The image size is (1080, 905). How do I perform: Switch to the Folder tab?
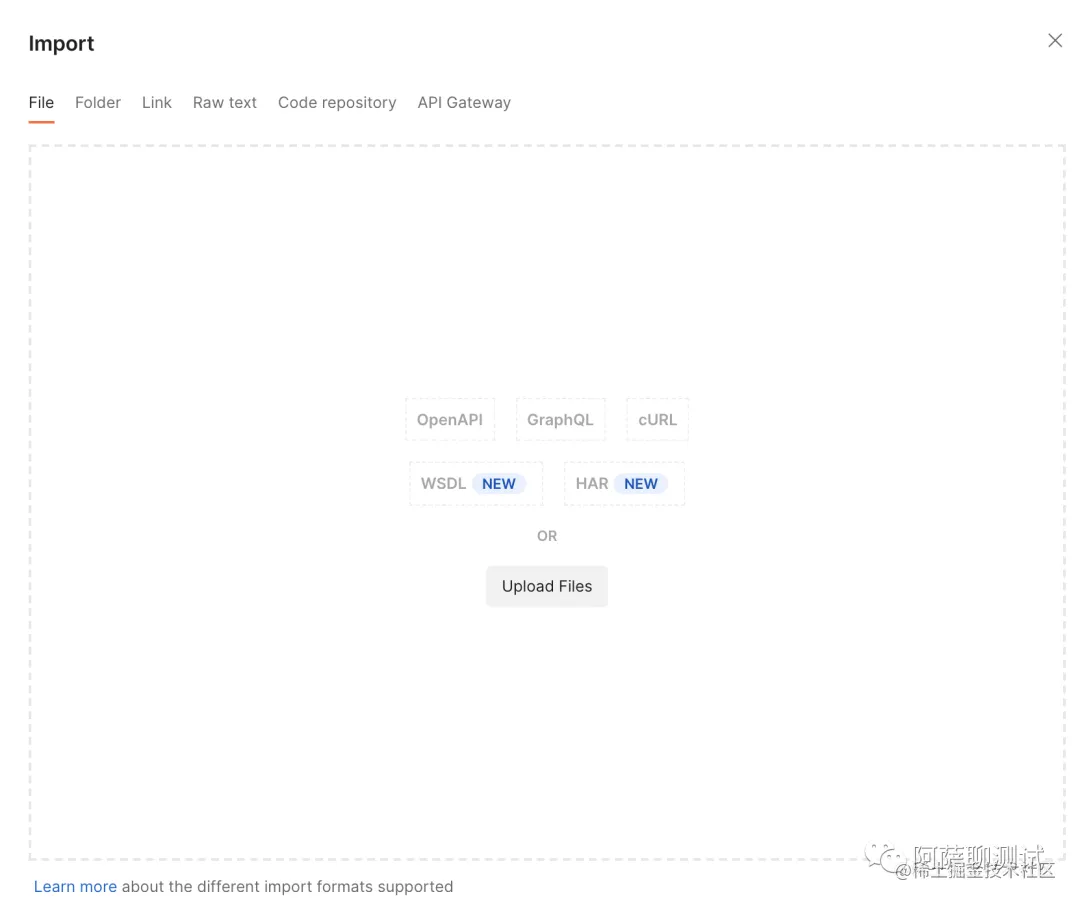tap(98, 103)
